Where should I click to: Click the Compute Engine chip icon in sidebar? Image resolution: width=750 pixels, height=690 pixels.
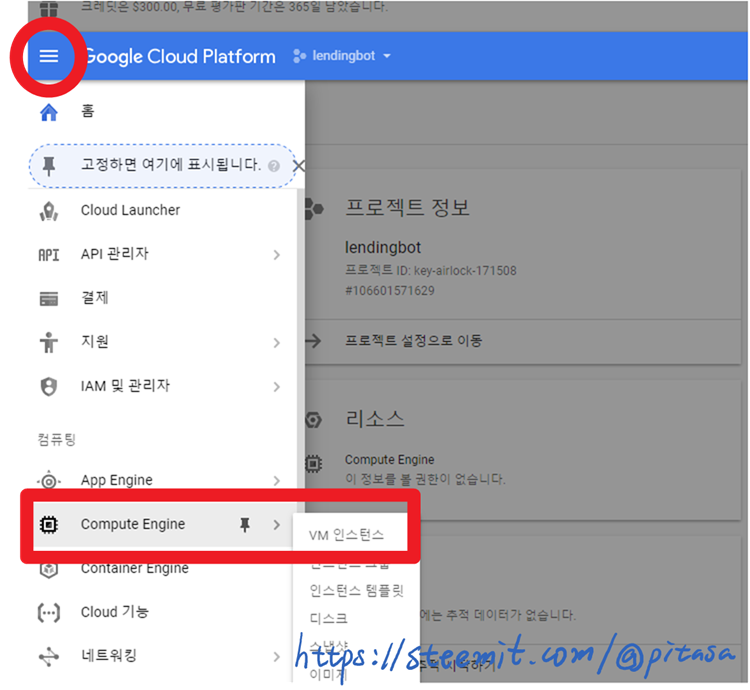tap(49, 525)
